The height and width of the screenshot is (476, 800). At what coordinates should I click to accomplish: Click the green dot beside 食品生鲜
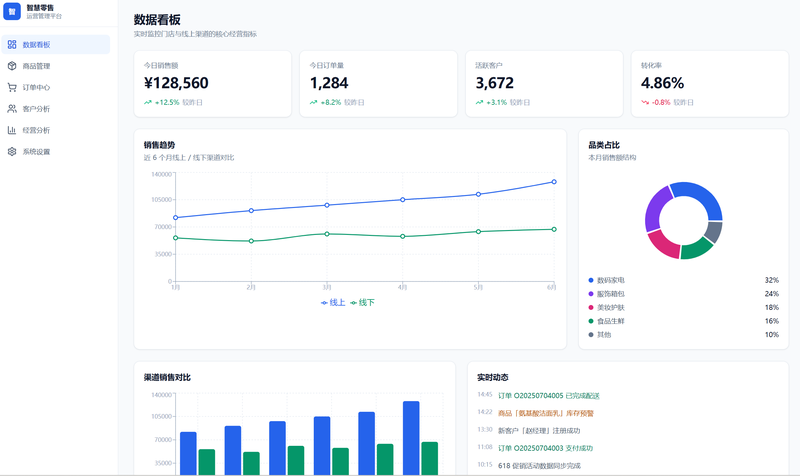(x=591, y=321)
